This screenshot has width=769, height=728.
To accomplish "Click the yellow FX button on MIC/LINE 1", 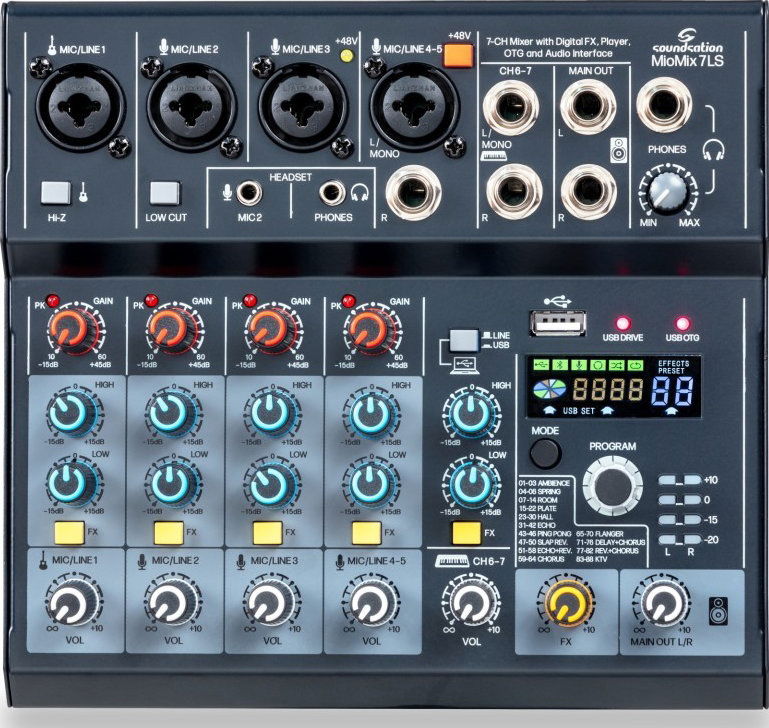I will tap(67, 532).
